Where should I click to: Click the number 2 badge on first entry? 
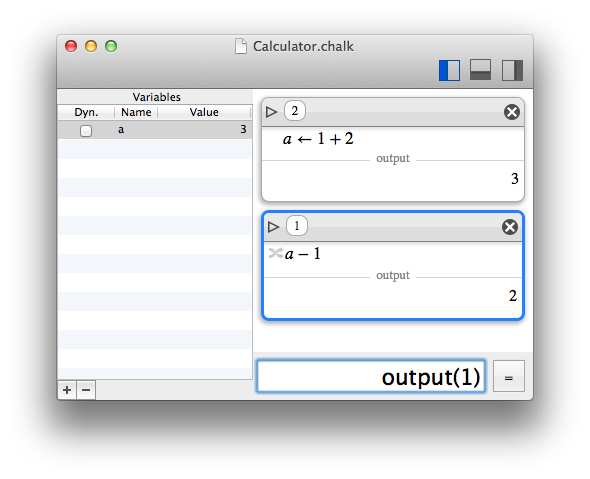295,111
